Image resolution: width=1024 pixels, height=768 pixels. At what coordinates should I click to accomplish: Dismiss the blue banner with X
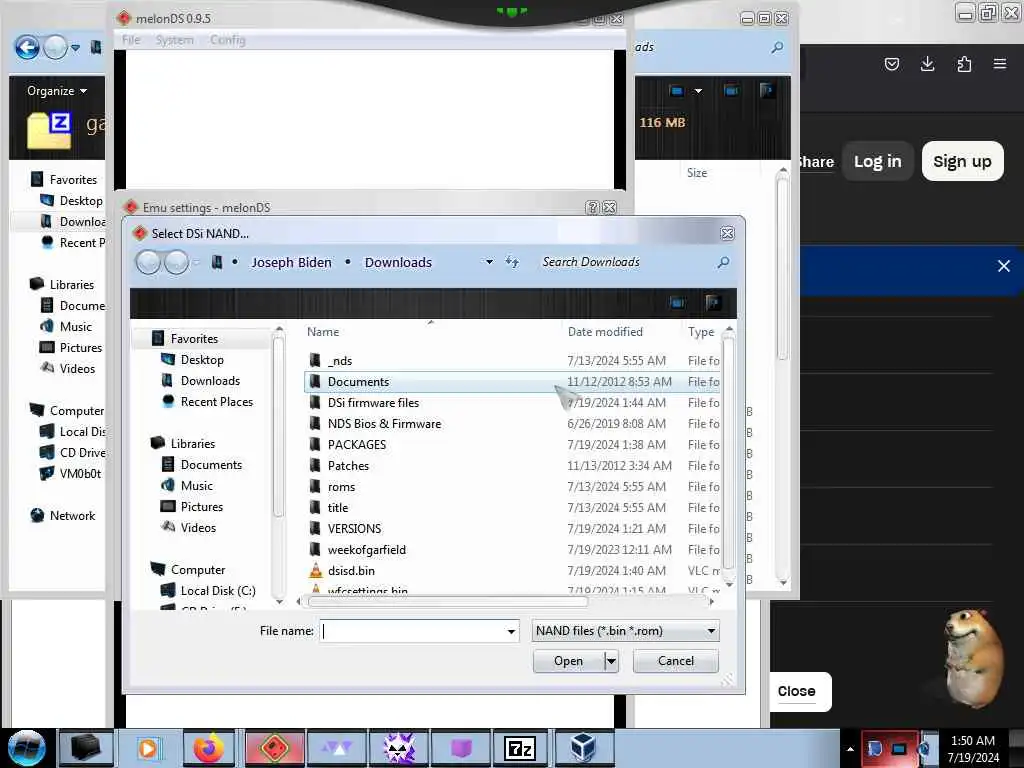pyautogui.click(x=1004, y=266)
